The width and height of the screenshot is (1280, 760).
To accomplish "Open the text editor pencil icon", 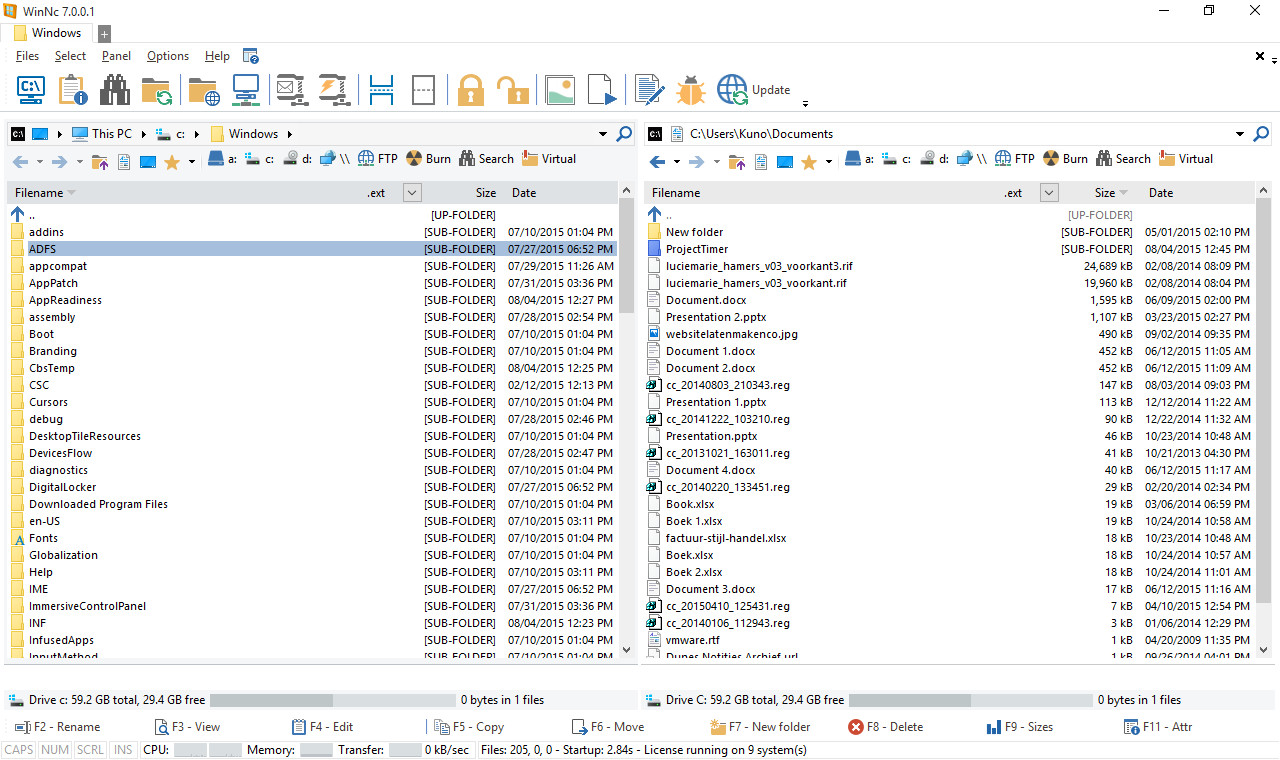I will point(650,90).
